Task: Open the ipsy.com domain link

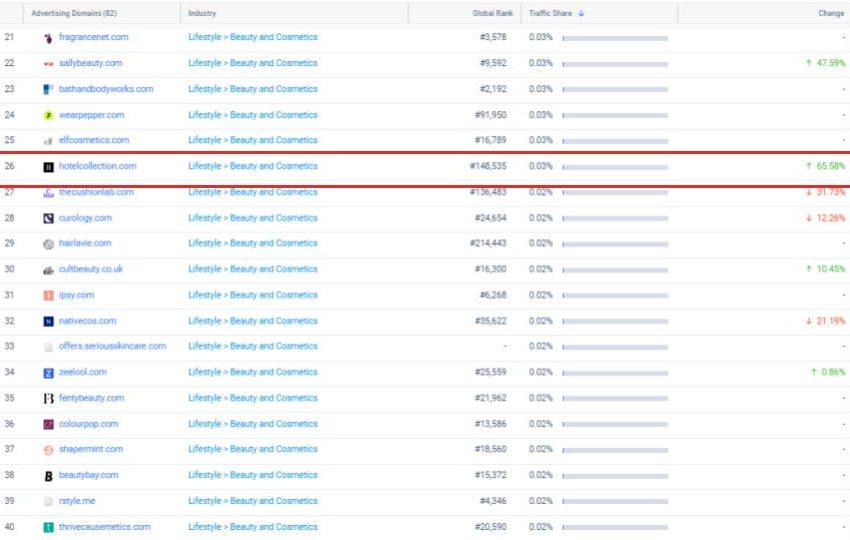Action: click(76, 295)
